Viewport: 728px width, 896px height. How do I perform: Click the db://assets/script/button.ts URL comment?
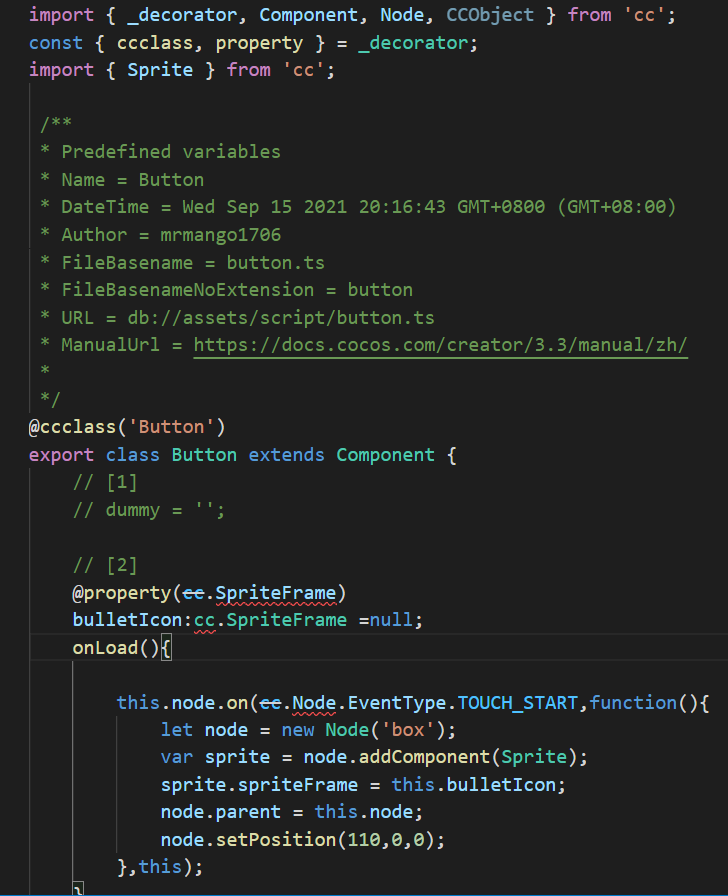pyautogui.click(x=281, y=317)
